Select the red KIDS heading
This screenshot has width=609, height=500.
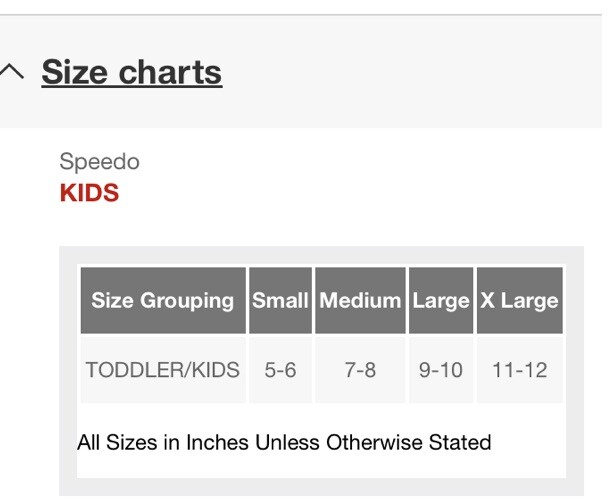[x=89, y=193]
